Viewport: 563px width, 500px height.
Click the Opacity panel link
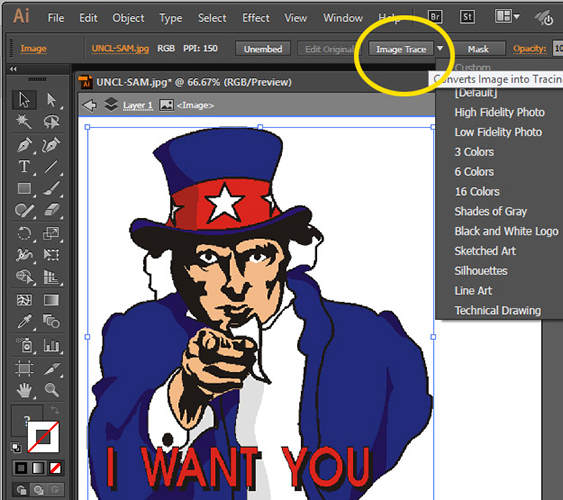click(x=530, y=49)
